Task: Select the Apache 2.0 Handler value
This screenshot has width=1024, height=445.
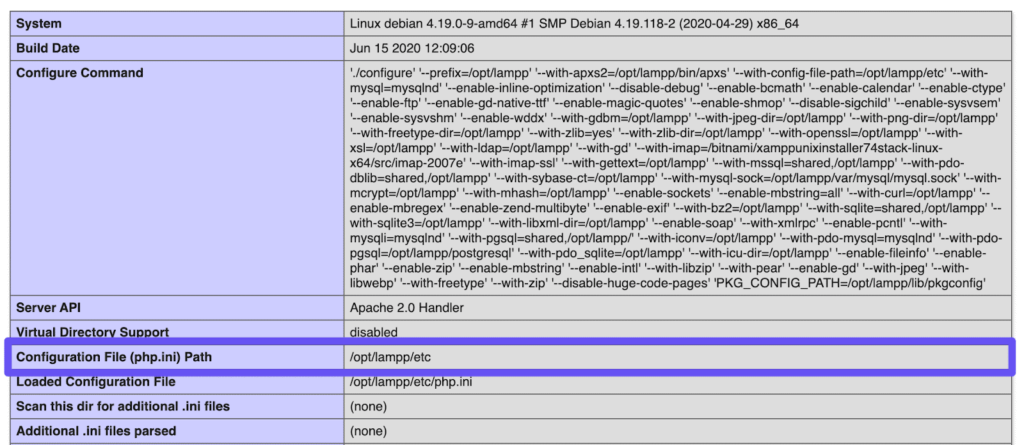Action: 408,307
